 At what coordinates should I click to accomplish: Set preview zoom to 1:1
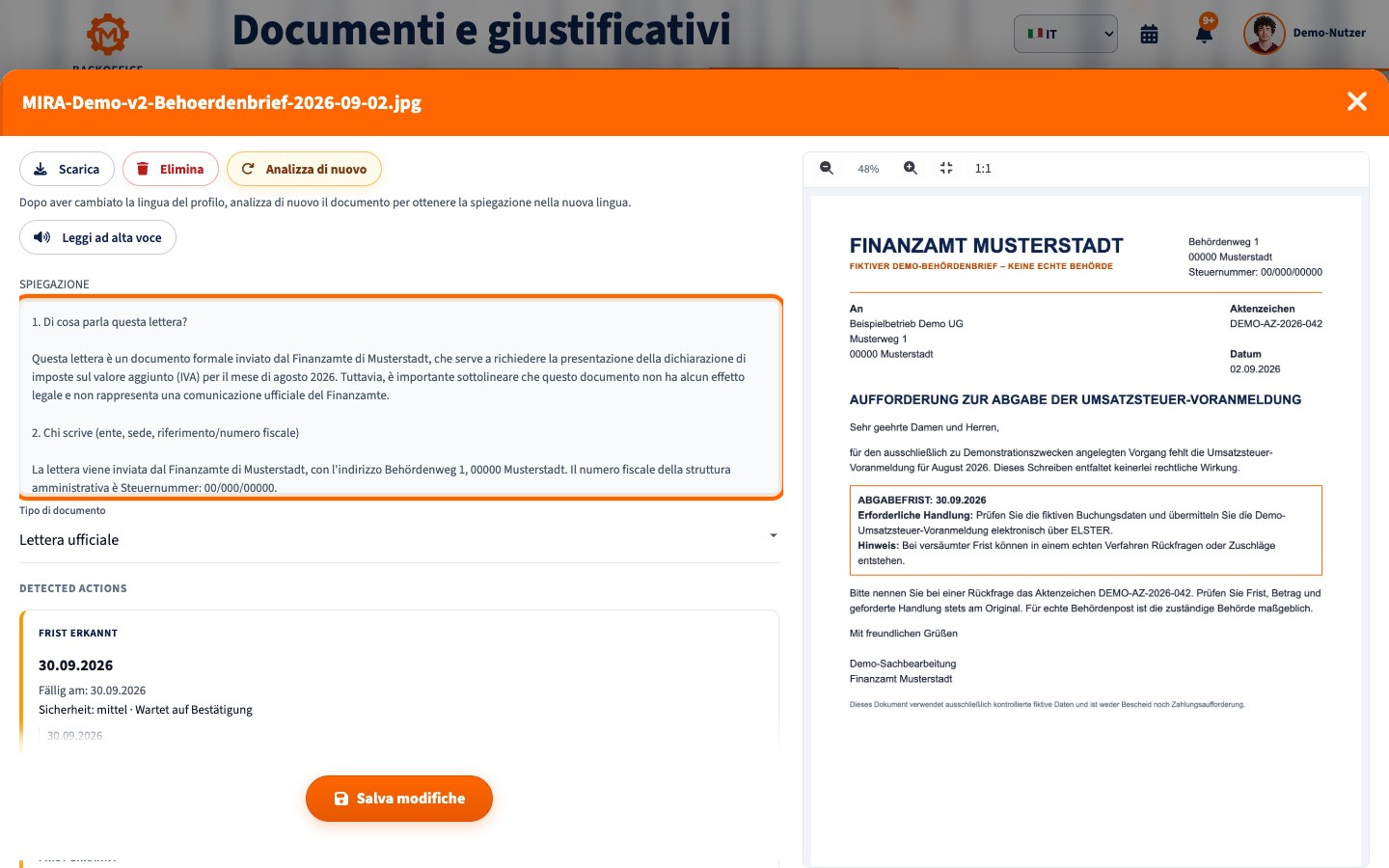pos(983,168)
